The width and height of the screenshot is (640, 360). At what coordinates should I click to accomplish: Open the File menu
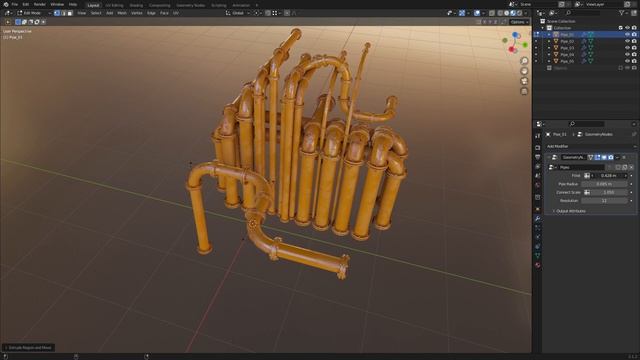click(15, 4)
